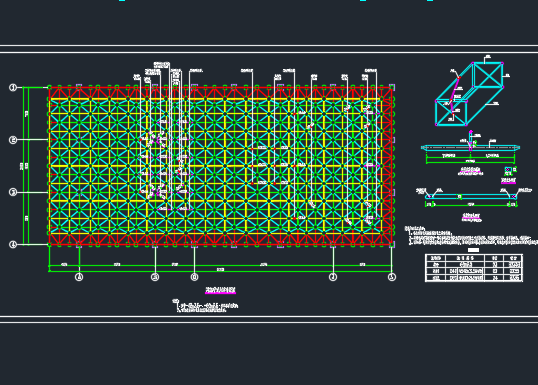Click the notes text beneath the plan title
Viewport: 538px width, 385px height.
pyautogui.click(x=205, y=306)
